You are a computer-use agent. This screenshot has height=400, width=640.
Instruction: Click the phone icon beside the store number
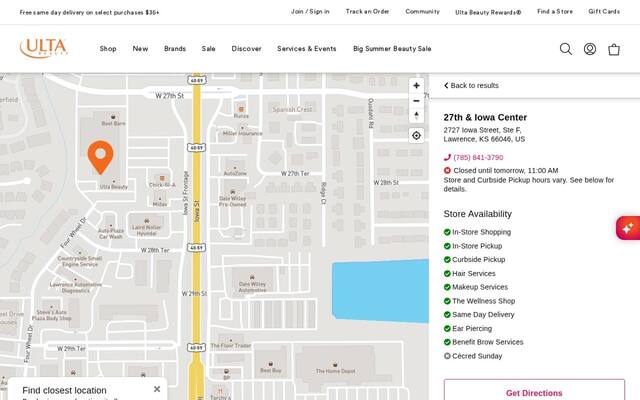(x=447, y=158)
